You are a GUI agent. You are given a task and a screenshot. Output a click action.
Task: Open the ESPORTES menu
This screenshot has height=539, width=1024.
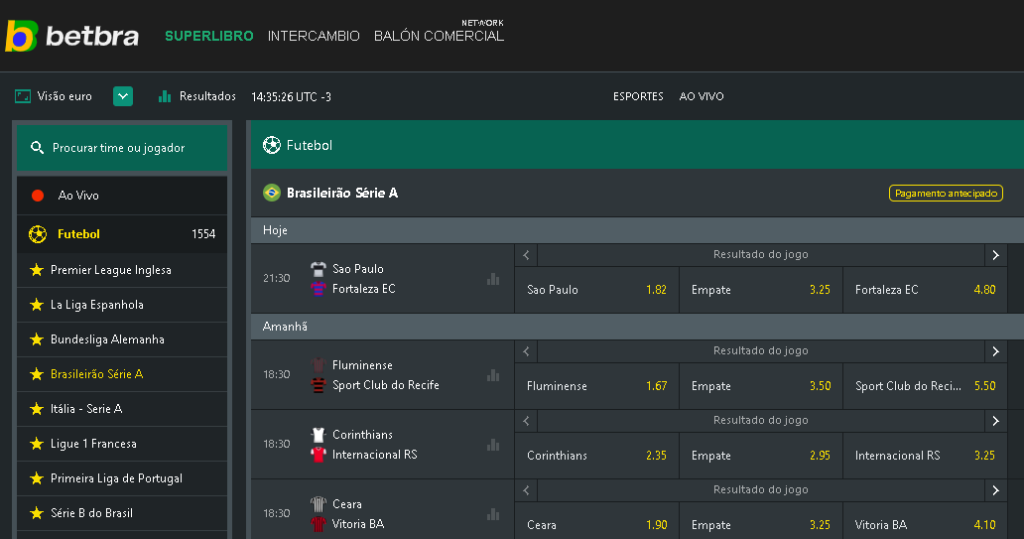click(x=638, y=97)
